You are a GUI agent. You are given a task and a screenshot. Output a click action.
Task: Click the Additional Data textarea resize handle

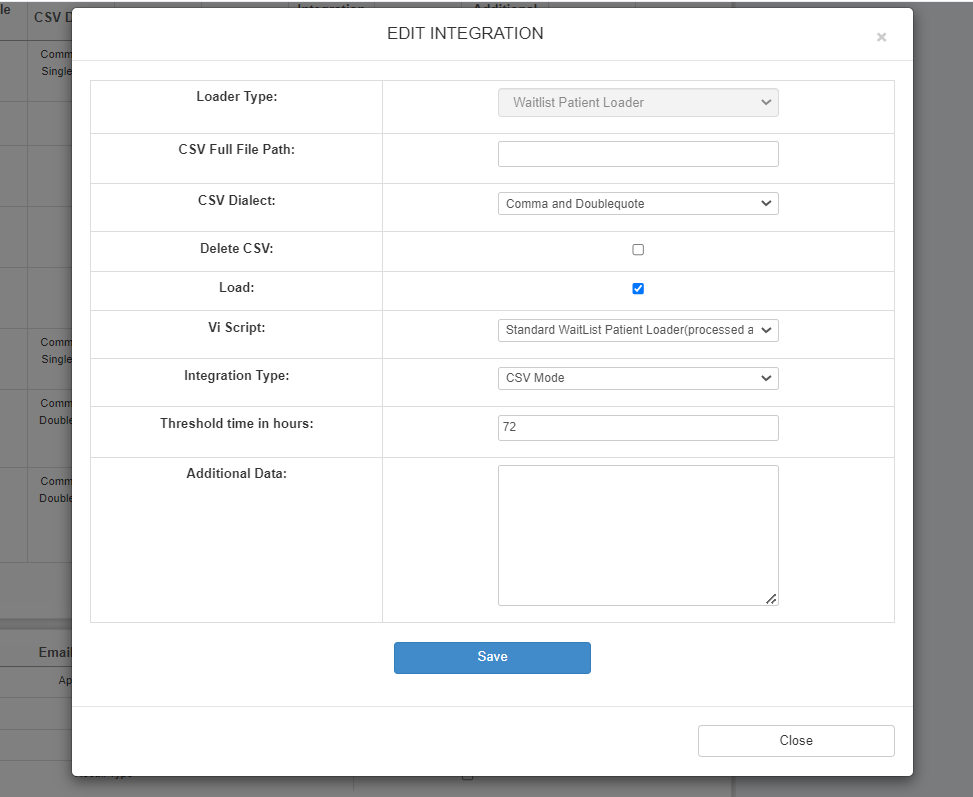771,598
